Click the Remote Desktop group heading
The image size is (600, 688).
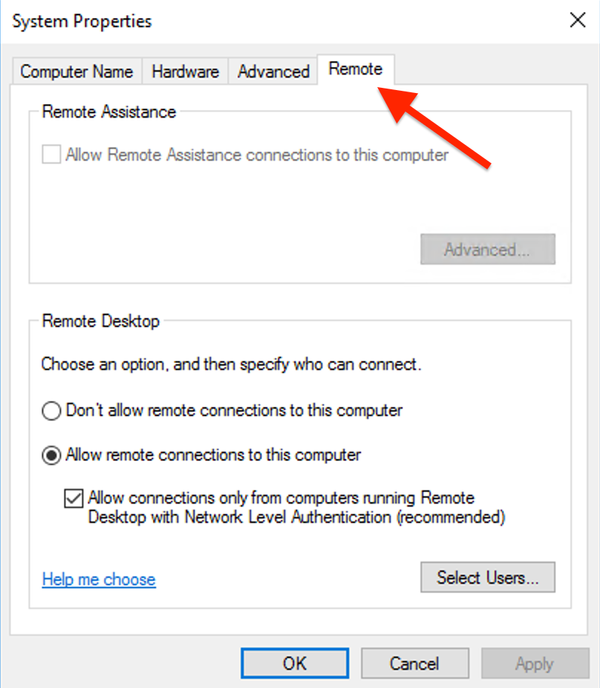[x=100, y=321]
